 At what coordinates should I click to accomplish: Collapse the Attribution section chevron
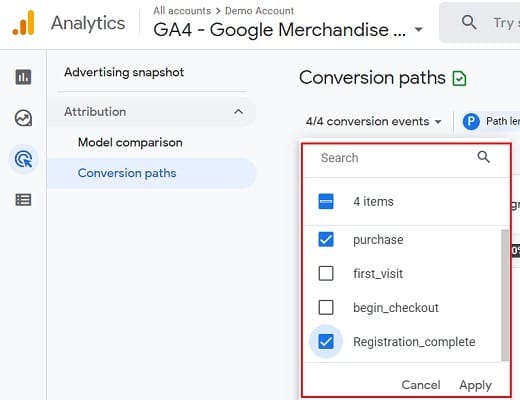point(238,112)
